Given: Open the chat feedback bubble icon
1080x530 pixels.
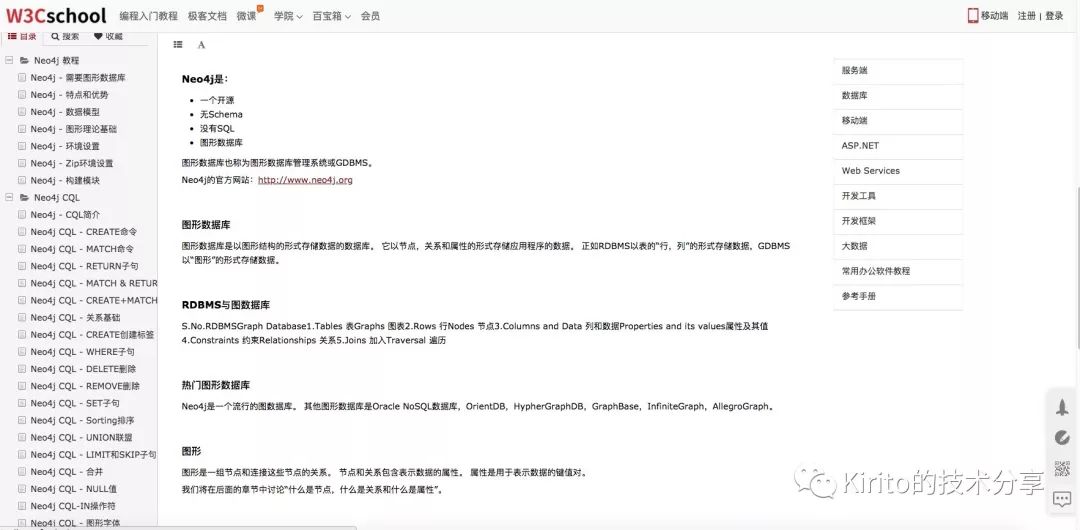Looking at the screenshot, I should (1062, 498).
